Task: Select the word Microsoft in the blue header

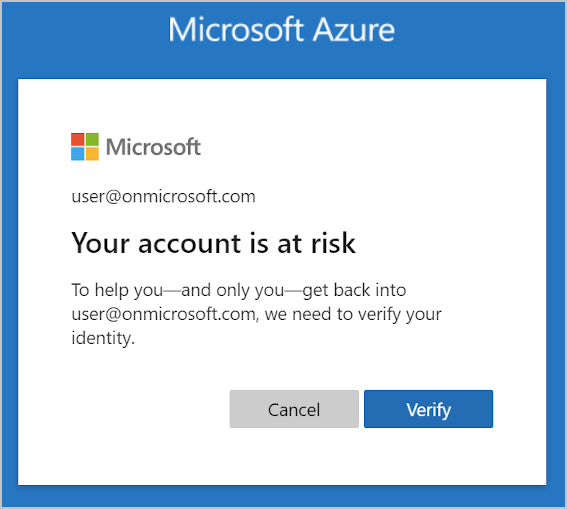Action: coord(236,30)
